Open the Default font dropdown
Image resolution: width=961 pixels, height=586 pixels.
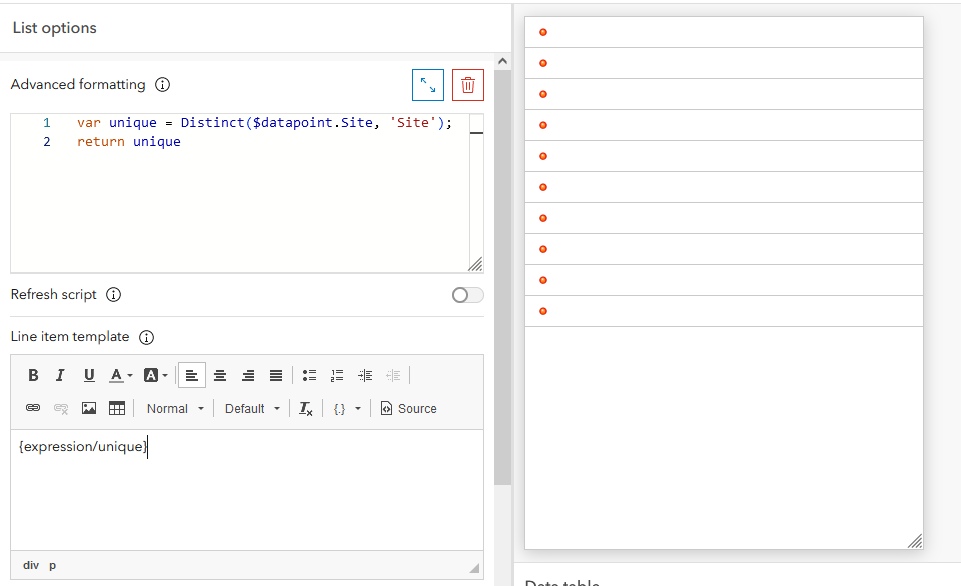(x=252, y=409)
